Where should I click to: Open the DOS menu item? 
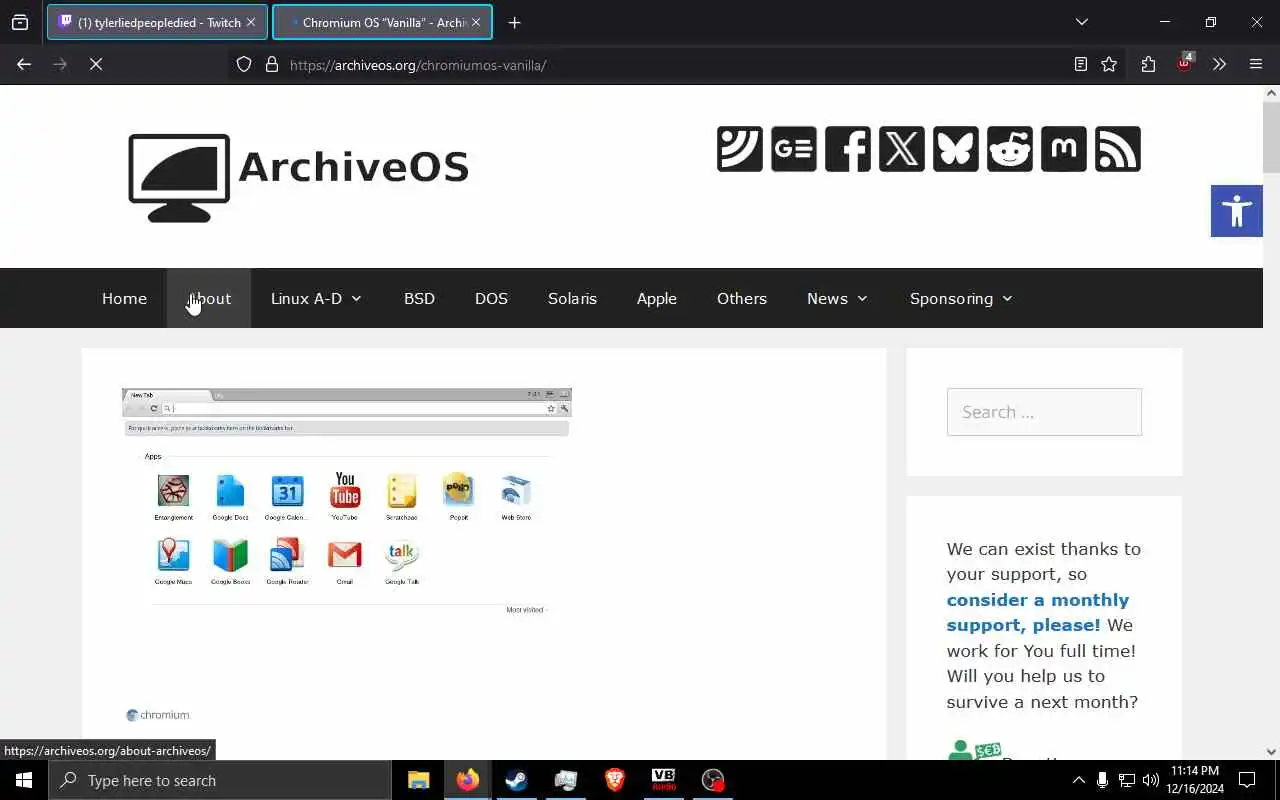click(491, 298)
